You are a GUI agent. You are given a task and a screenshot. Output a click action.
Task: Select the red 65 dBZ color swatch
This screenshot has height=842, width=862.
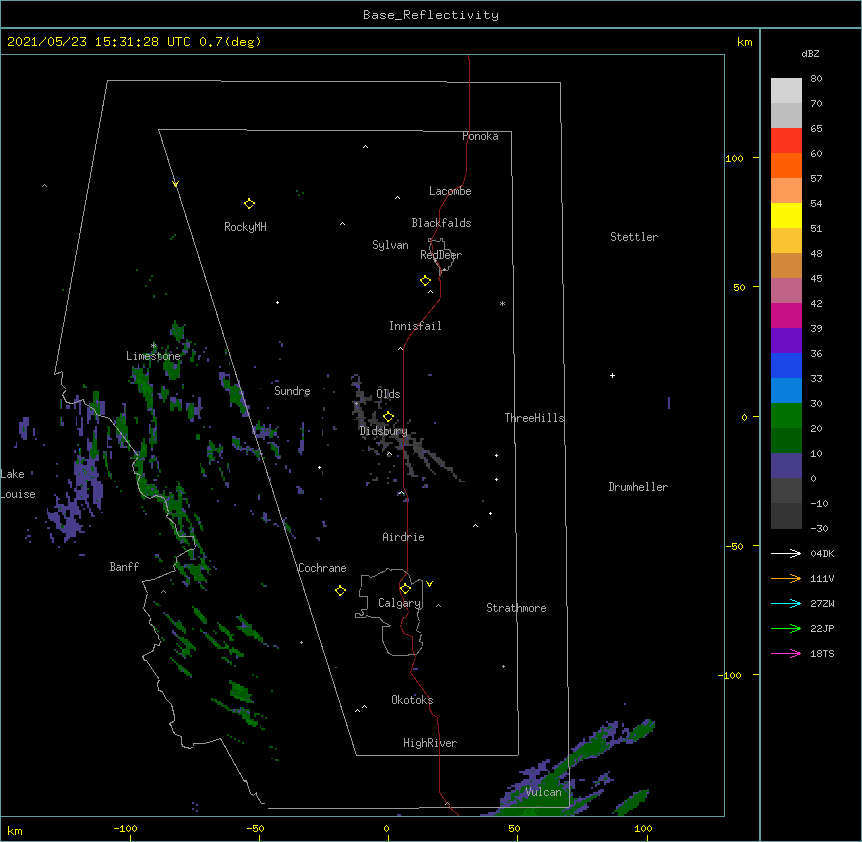786,140
